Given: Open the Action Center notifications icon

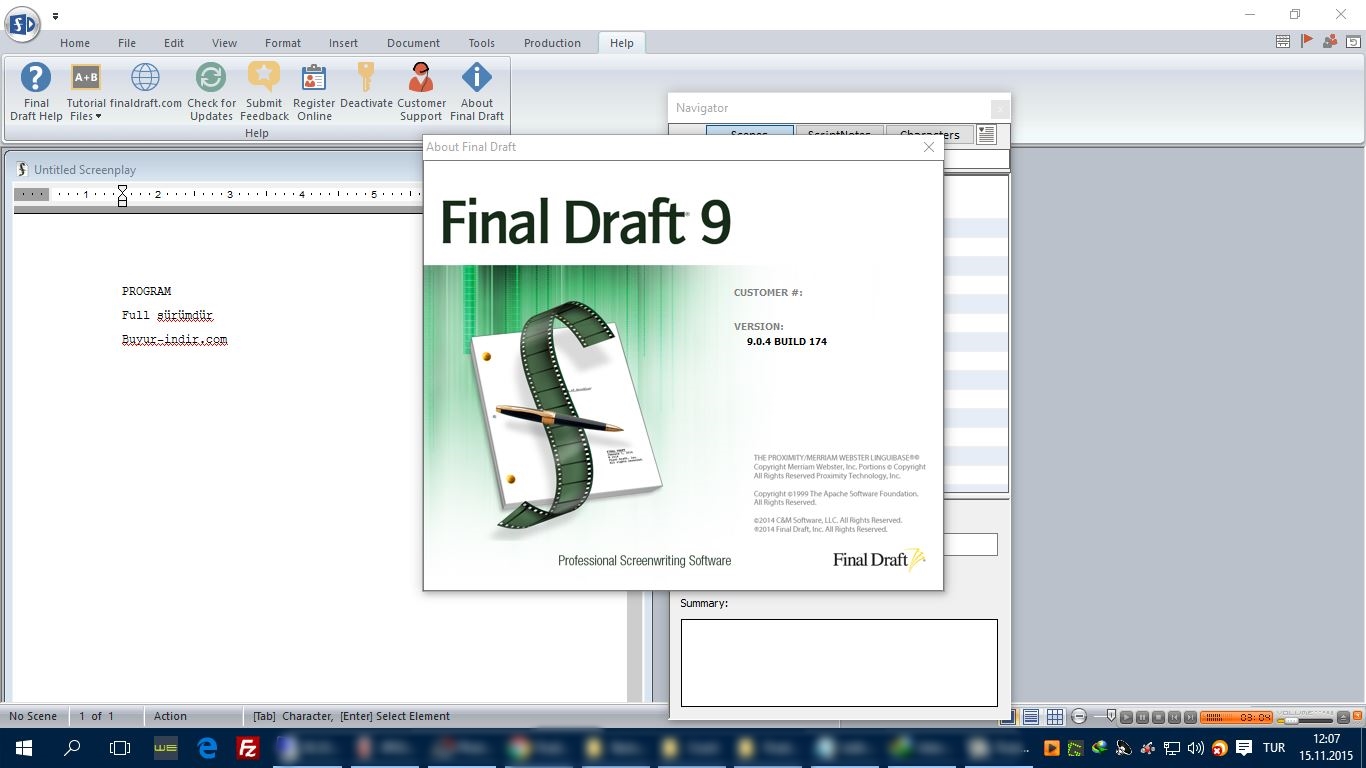Looking at the screenshot, I should click(x=1244, y=748).
